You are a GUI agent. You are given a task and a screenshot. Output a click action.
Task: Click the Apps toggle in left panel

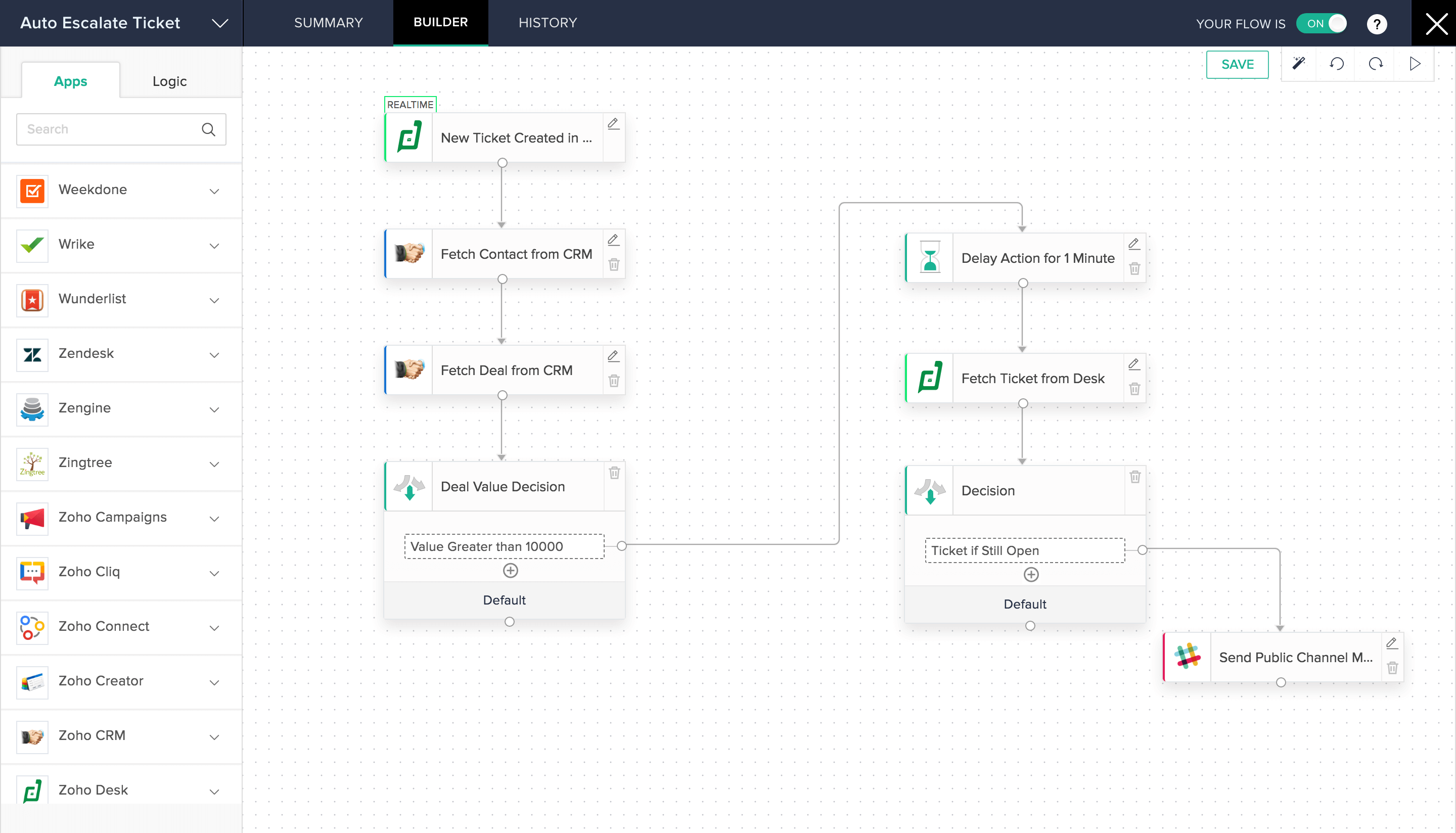tap(70, 81)
